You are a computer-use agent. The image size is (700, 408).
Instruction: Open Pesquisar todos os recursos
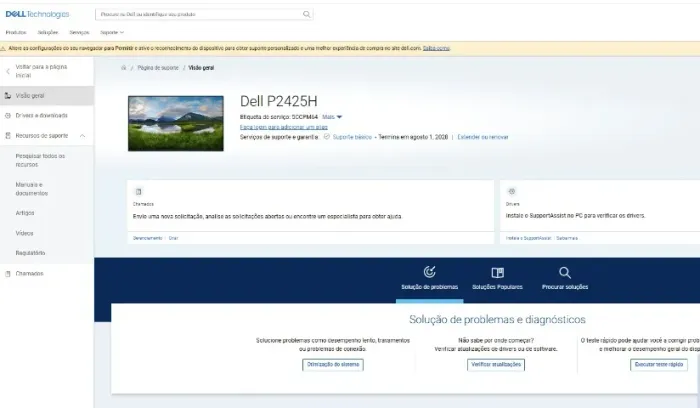[40, 160]
